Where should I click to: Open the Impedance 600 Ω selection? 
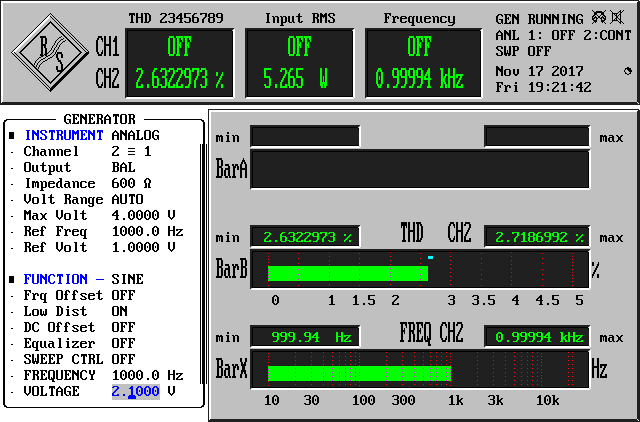tap(131, 183)
